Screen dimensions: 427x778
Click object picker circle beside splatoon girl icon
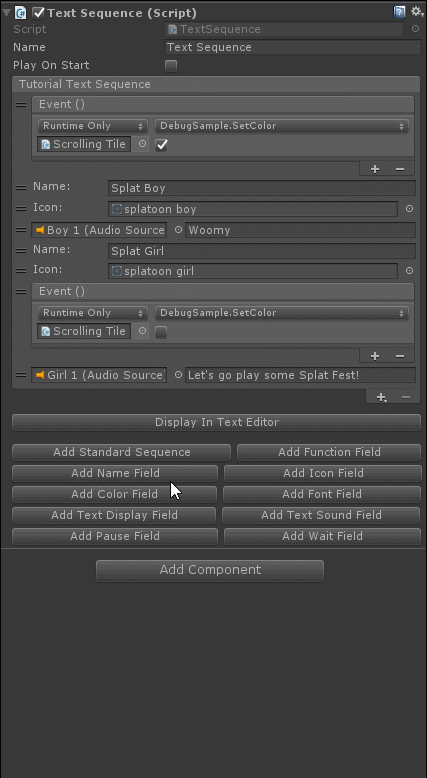[409, 270]
